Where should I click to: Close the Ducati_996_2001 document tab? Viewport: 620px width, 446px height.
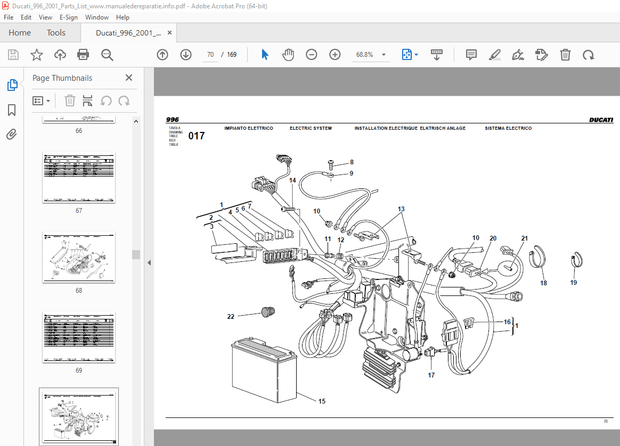coord(170,33)
